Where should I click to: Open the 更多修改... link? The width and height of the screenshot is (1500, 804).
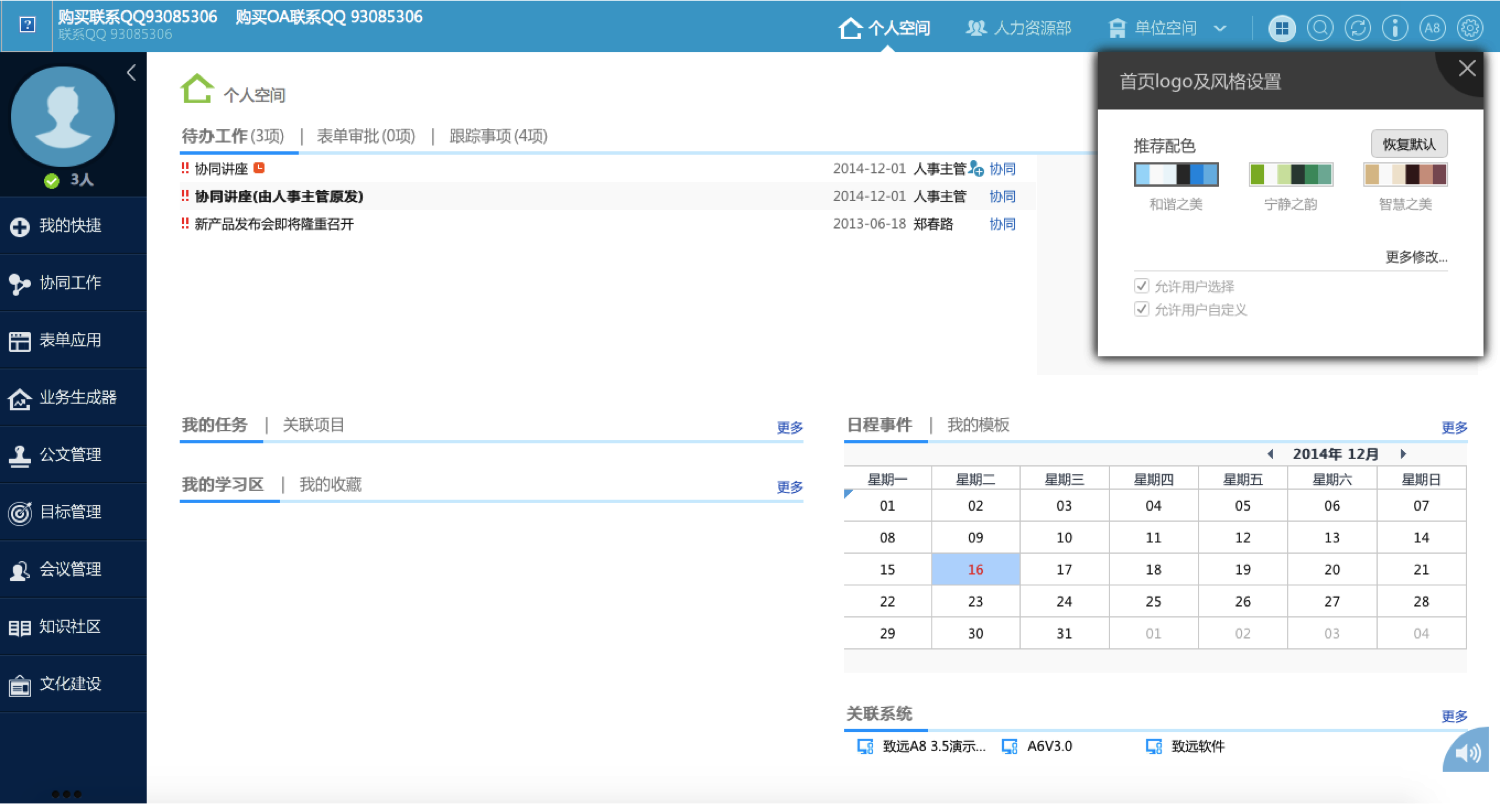(x=1416, y=257)
